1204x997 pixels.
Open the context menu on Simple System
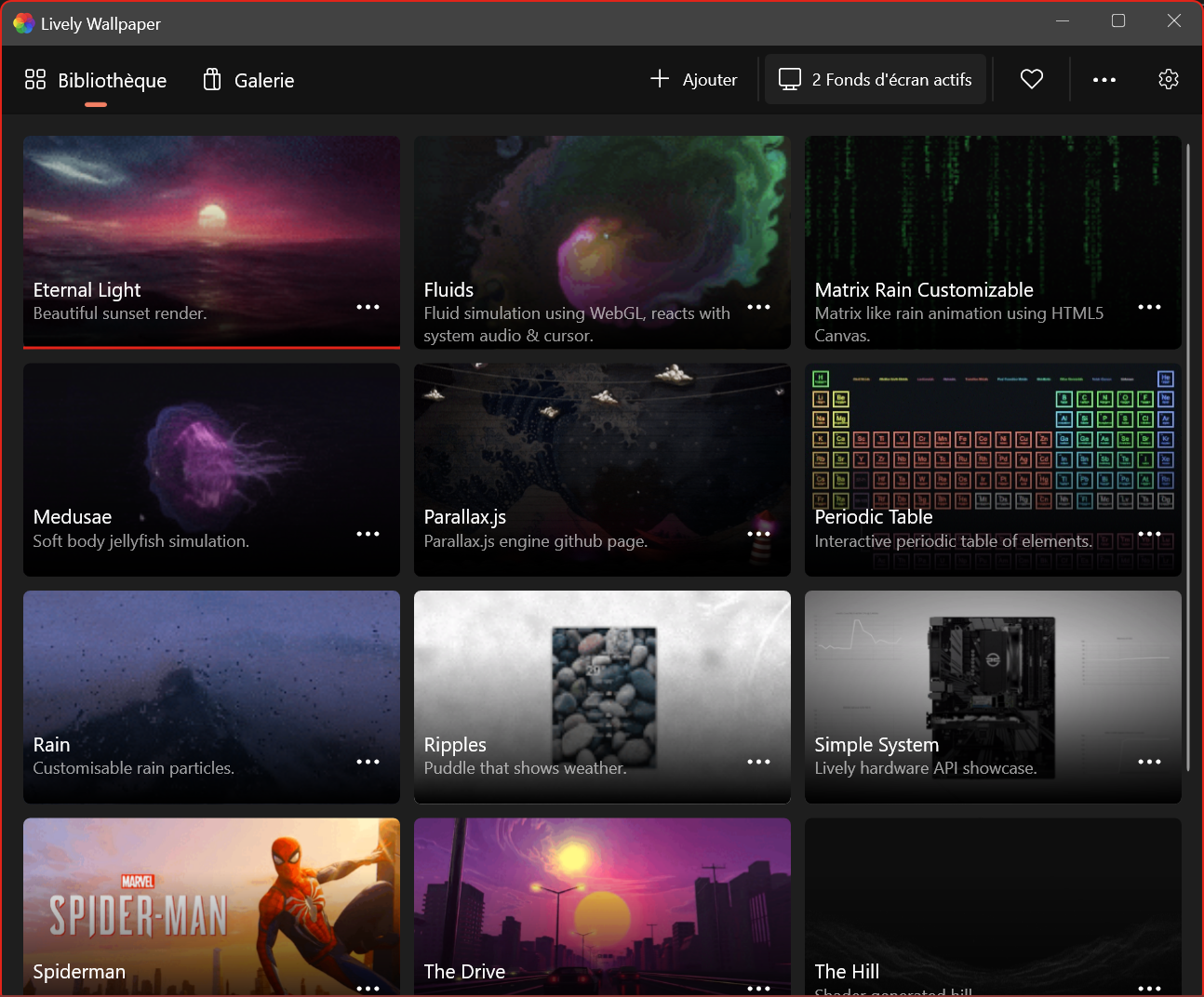[x=1149, y=761]
